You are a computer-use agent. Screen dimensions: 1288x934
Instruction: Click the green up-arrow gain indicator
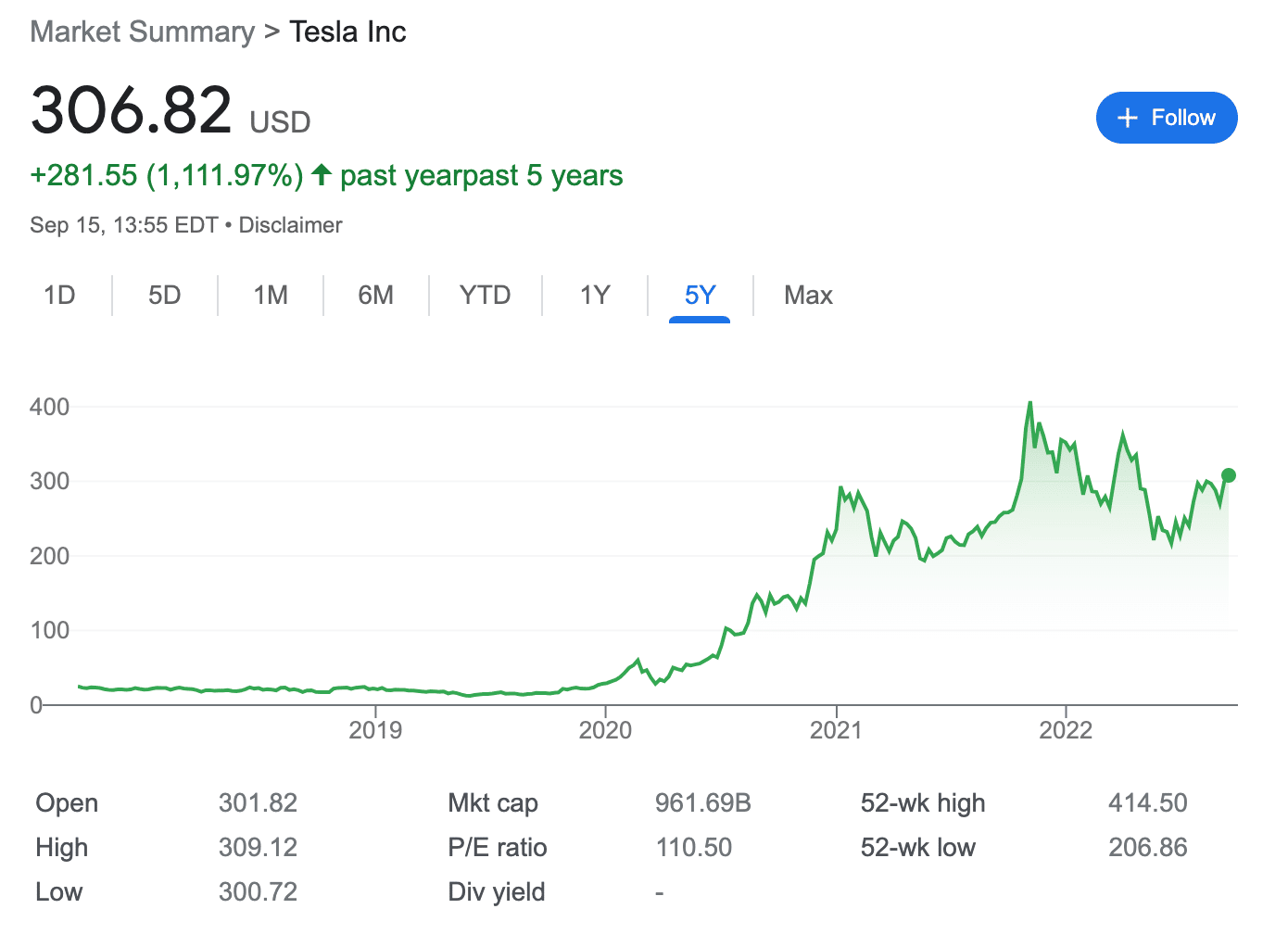(322, 174)
